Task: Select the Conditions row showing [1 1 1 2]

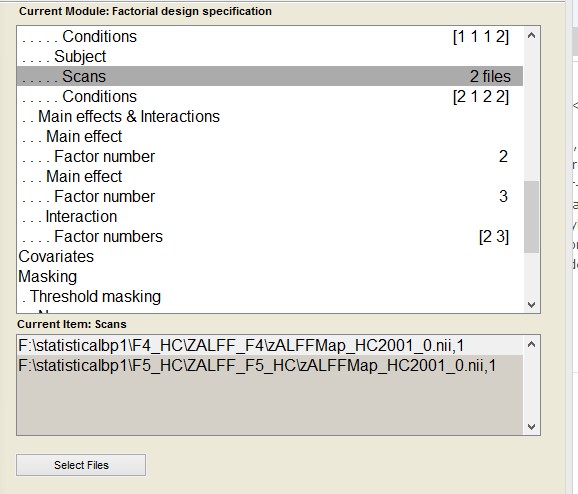Action: pyautogui.click(x=270, y=36)
